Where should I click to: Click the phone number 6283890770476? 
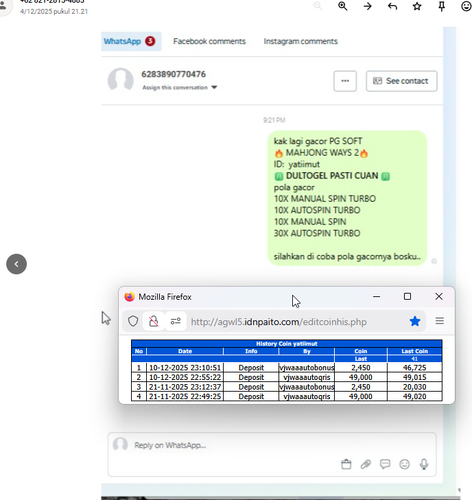(x=173, y=74)
